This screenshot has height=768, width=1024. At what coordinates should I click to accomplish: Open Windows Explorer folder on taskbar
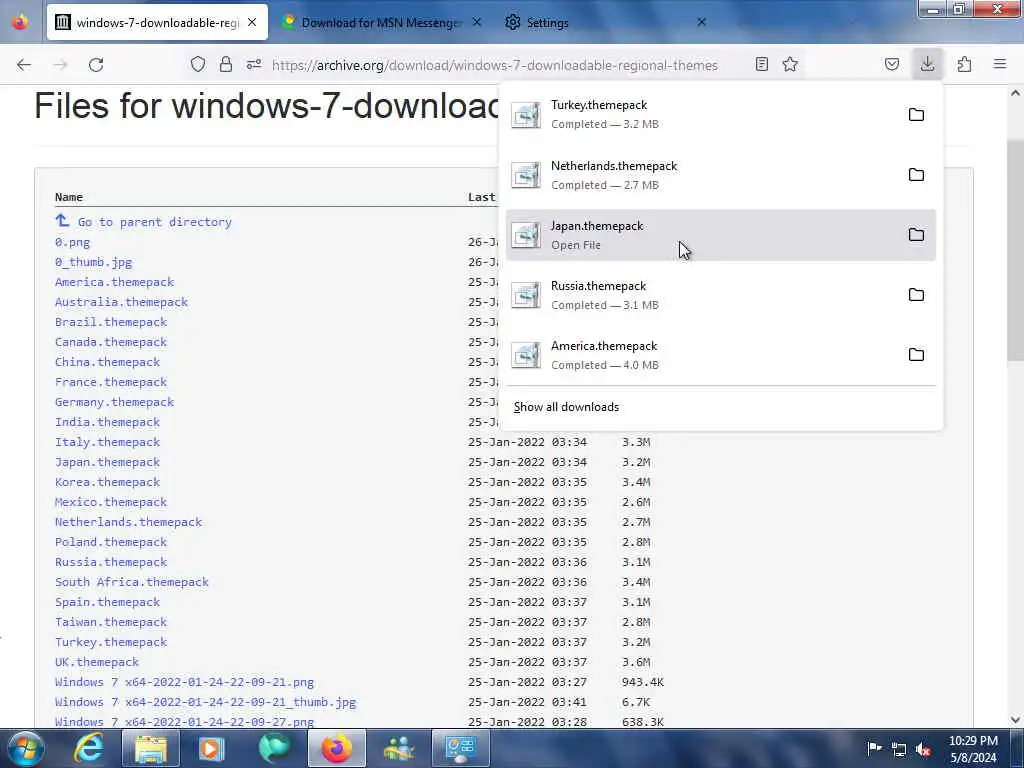(x=150, y=748)
